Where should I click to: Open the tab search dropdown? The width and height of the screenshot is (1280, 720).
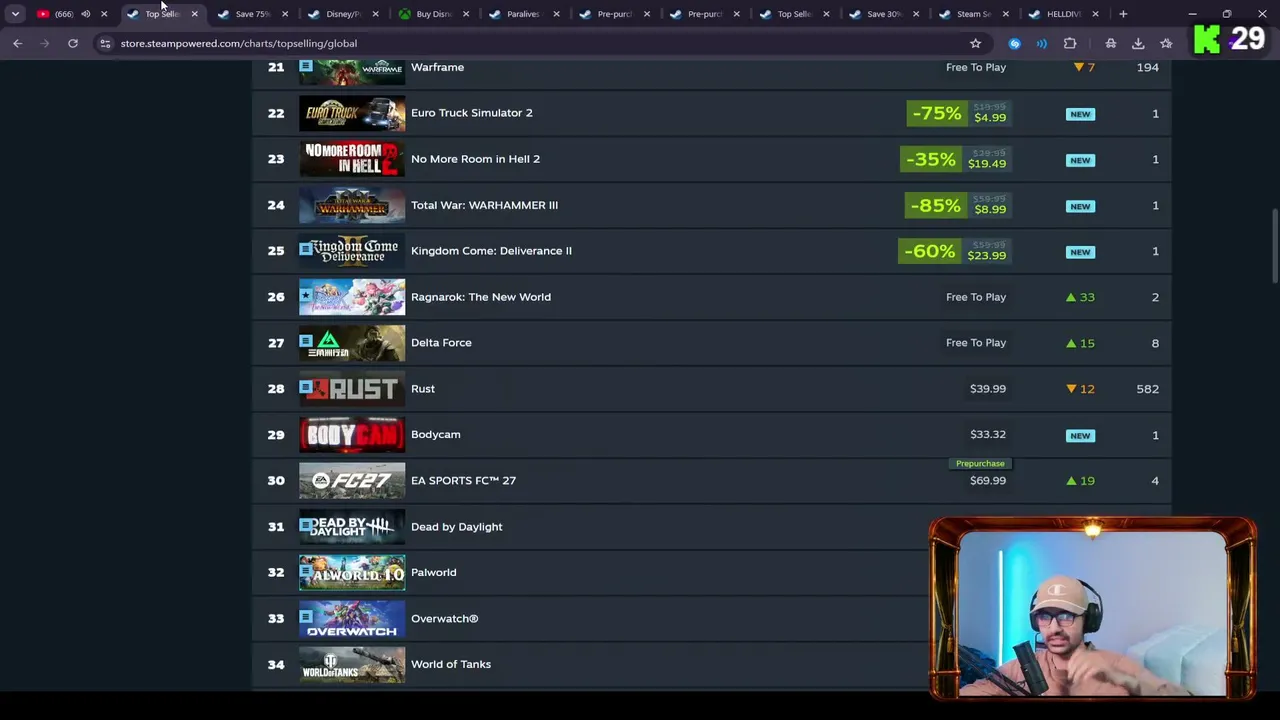15,14
